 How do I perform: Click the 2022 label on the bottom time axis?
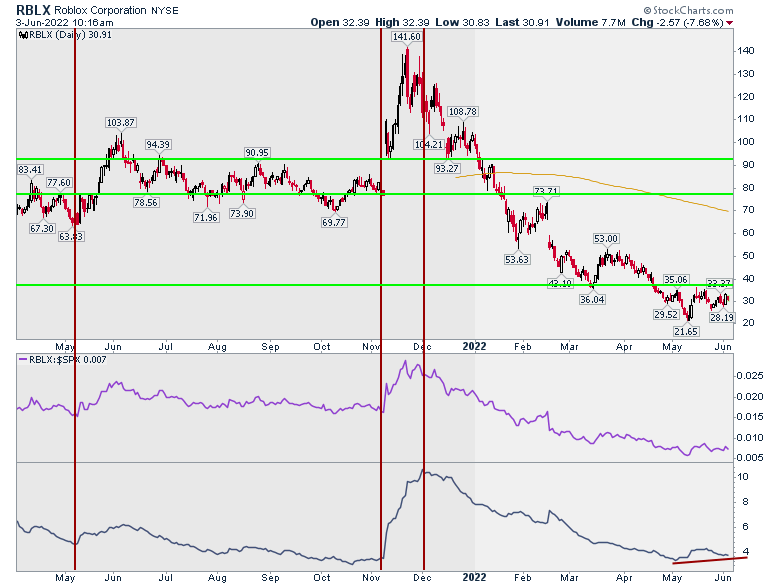tap(474, 578)
